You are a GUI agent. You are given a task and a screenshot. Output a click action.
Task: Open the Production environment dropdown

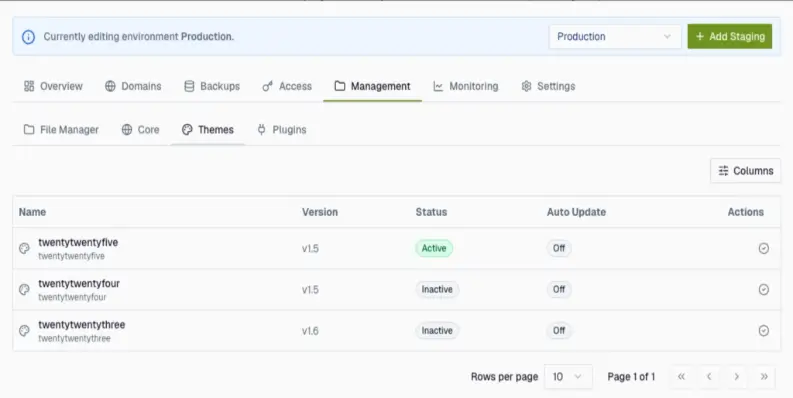click(615, 36)
